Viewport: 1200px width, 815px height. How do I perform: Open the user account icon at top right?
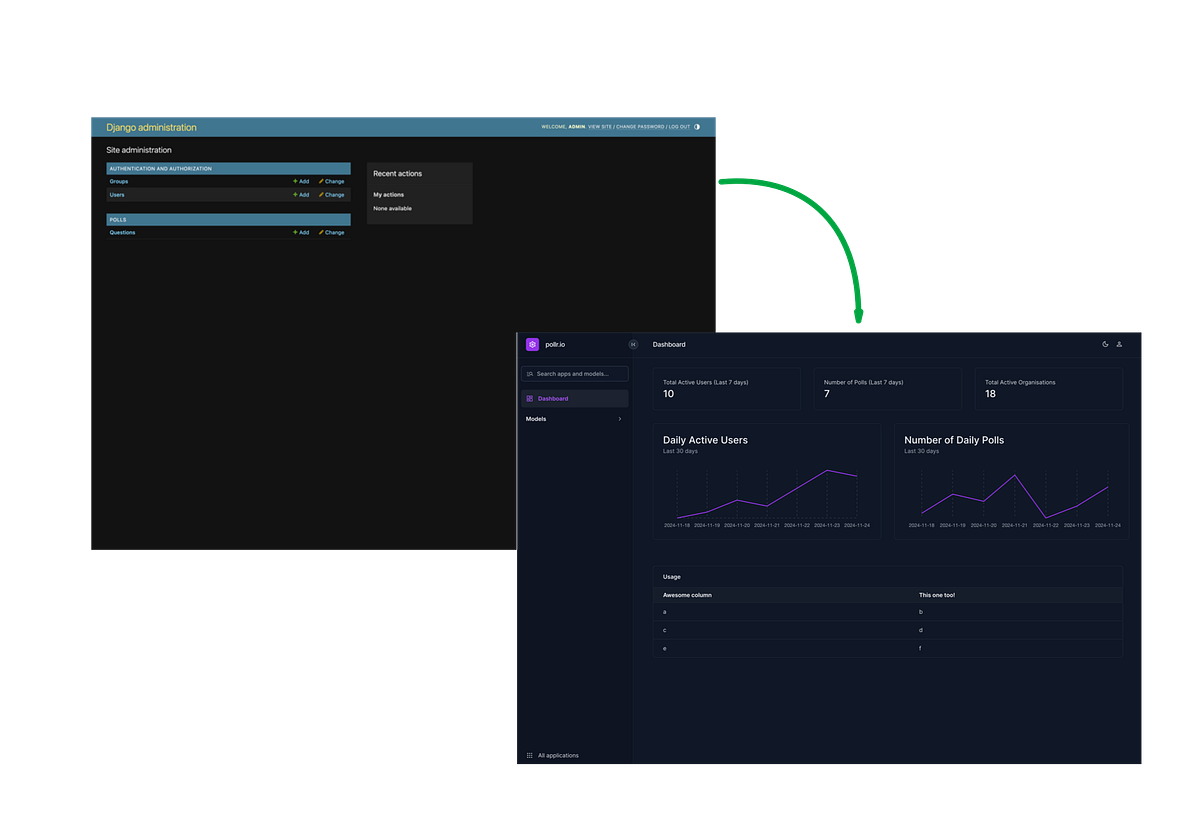click(x=1118, y=344)
